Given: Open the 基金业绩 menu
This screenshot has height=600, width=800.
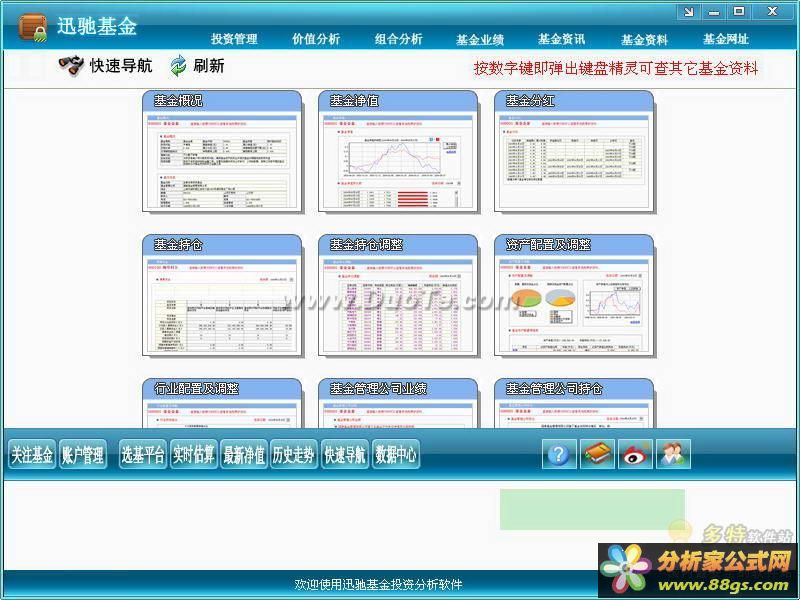Looking at the screenshot, I should pos(480,40).
